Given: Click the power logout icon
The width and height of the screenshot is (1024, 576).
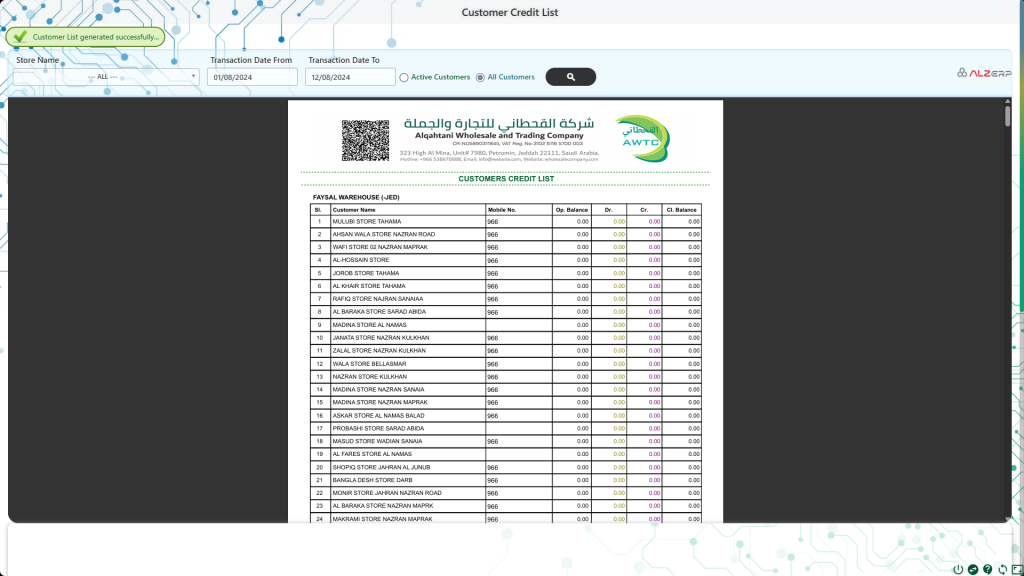Looking at the screenshot, I should coord(958,569).
